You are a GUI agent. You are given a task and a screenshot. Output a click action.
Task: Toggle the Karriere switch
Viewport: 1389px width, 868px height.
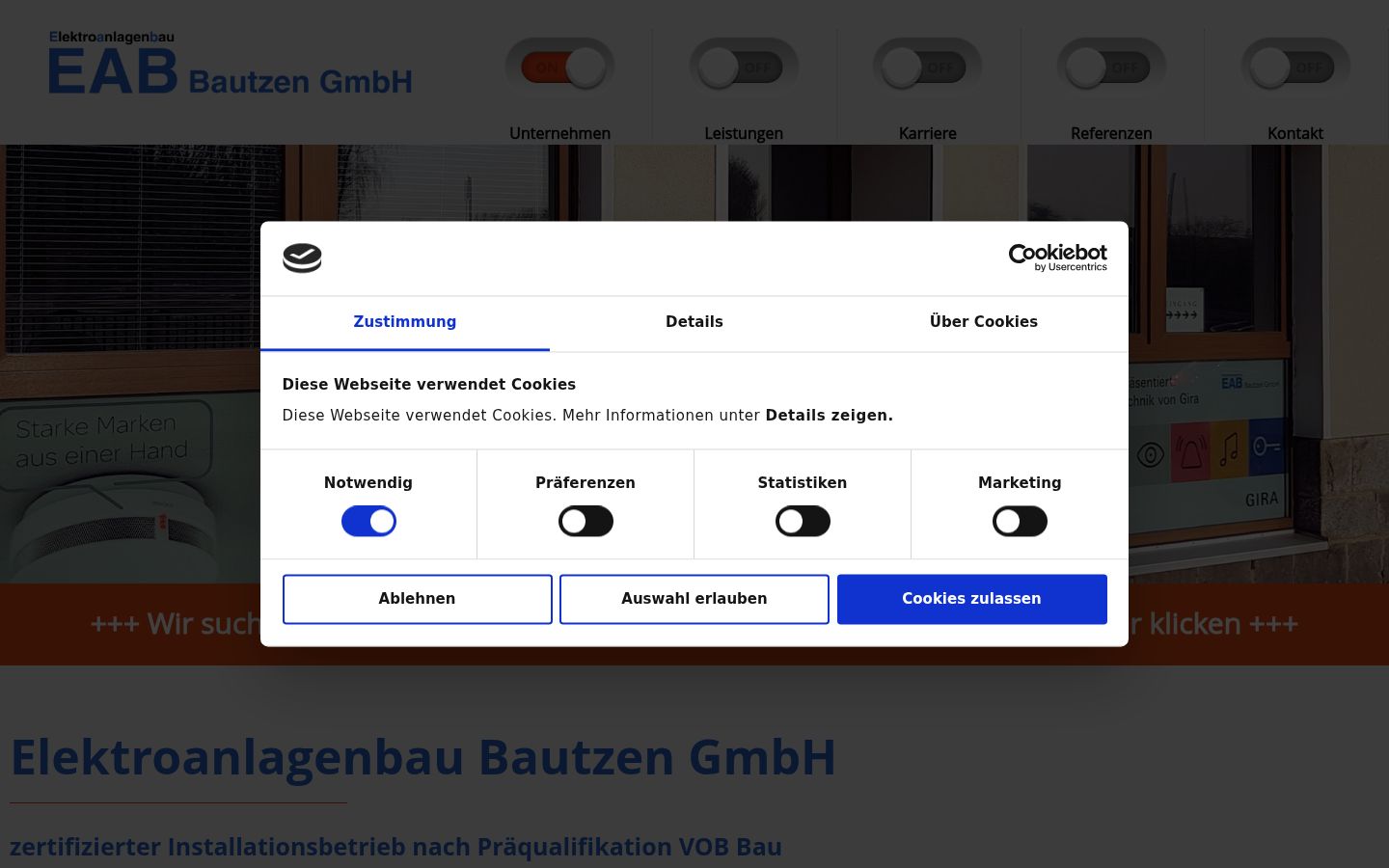coord(927,68)
